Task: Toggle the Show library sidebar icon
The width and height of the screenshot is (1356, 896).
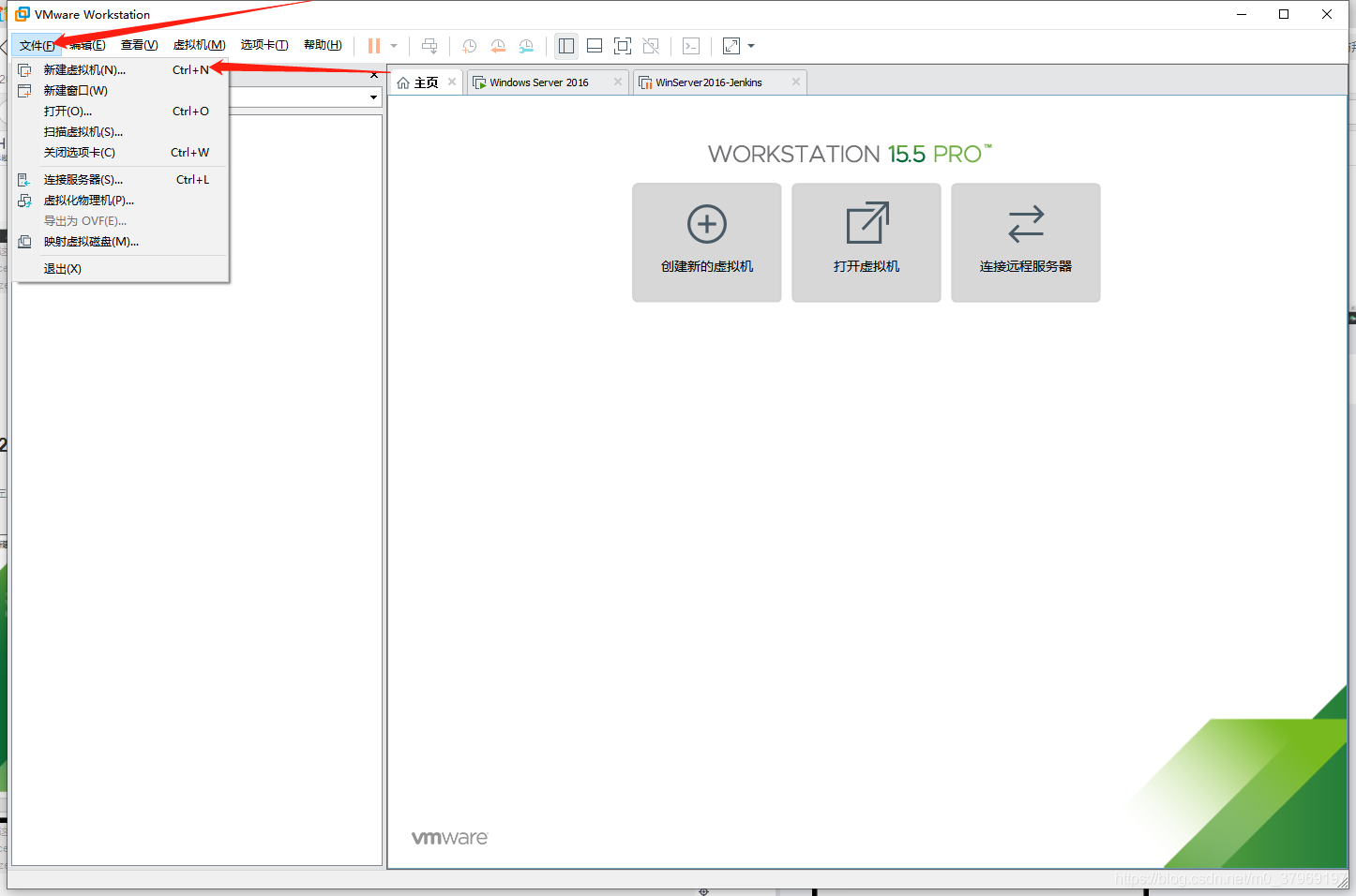Action: [x=566, y=46]
